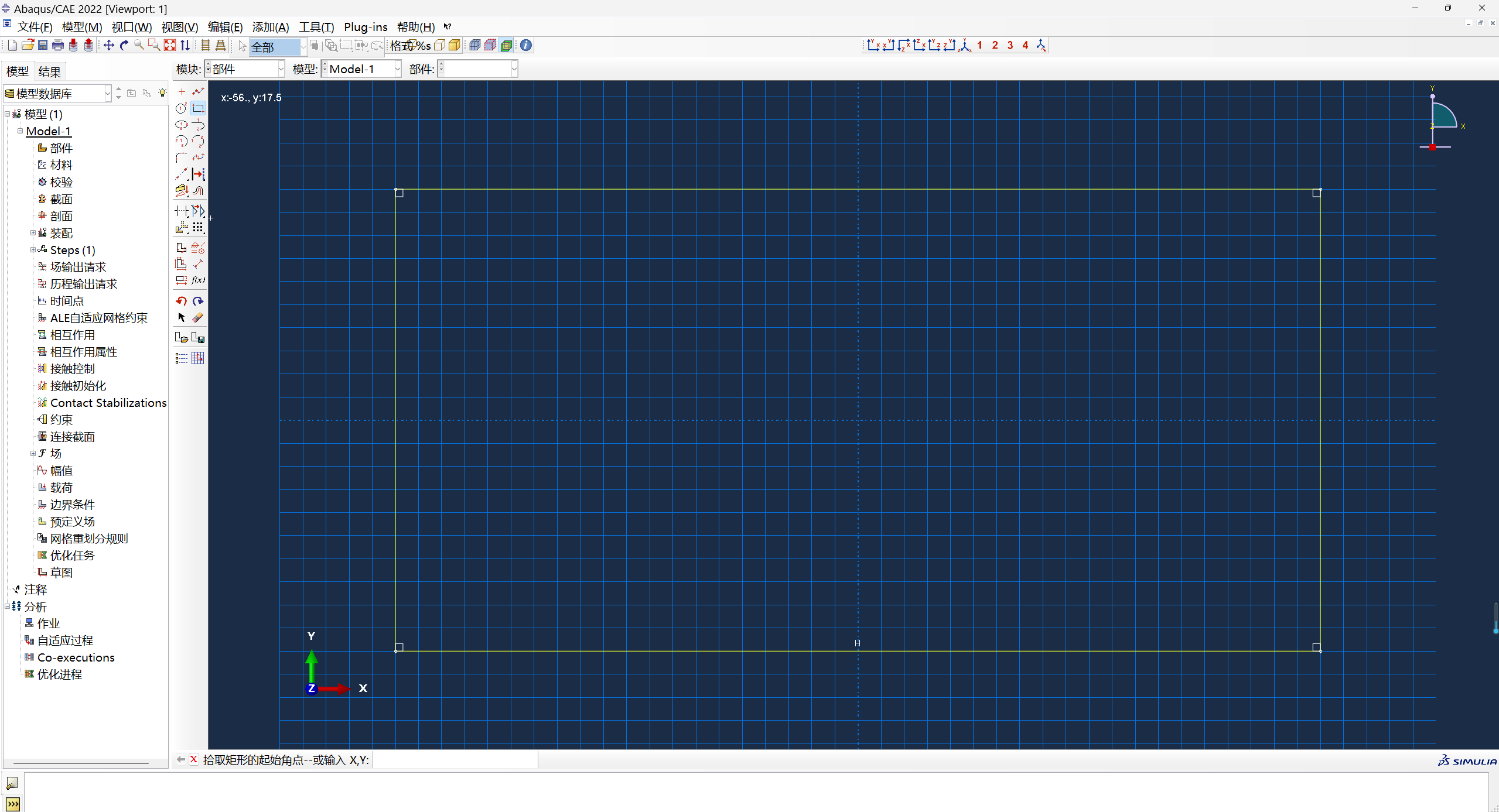This screenshot has width=1499, height=812.
Task: Select the Create Rectangle tool
Action: point(199,108)
